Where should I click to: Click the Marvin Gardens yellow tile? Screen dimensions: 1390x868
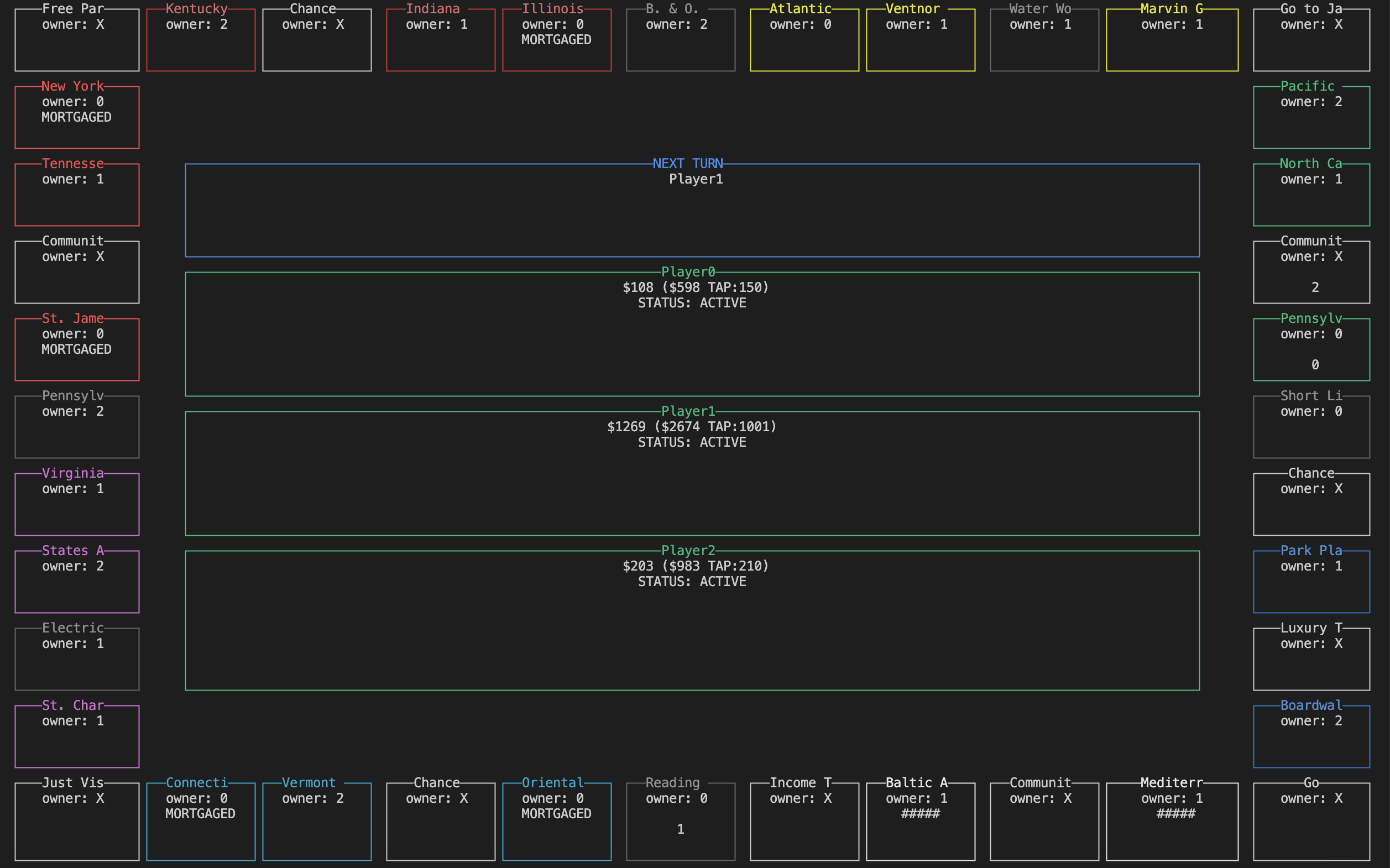click(x=1171, y=40)
